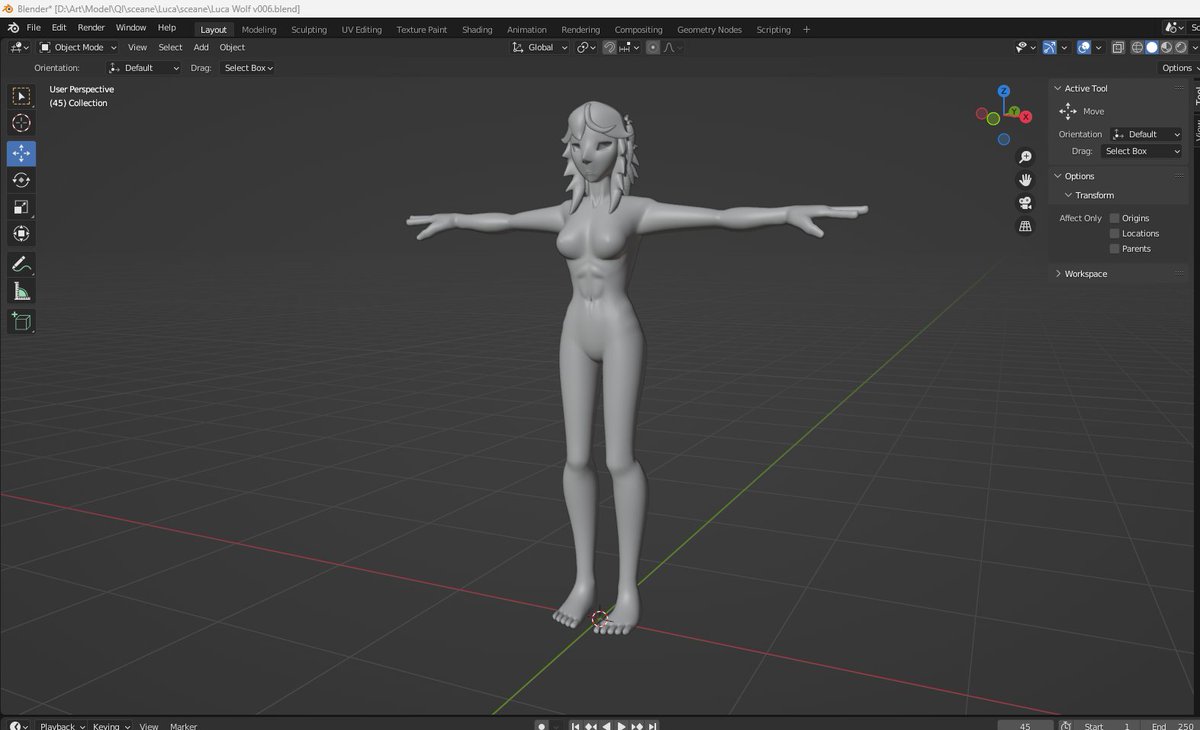Switch perspective/orthographic grid icon
Viewport: 1200px width, 730px height.
[x=1025, y=226]
